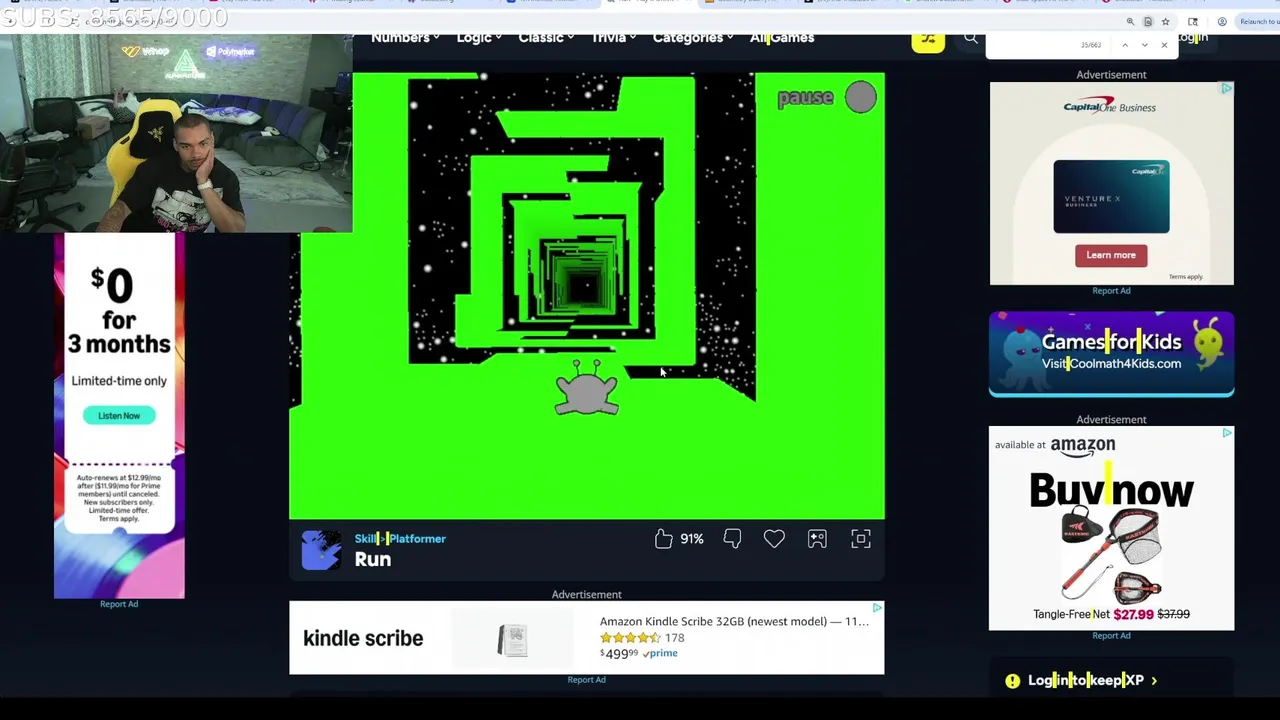
Task: Click Listen Now on the $0 ad
Action: click(119, 415)
